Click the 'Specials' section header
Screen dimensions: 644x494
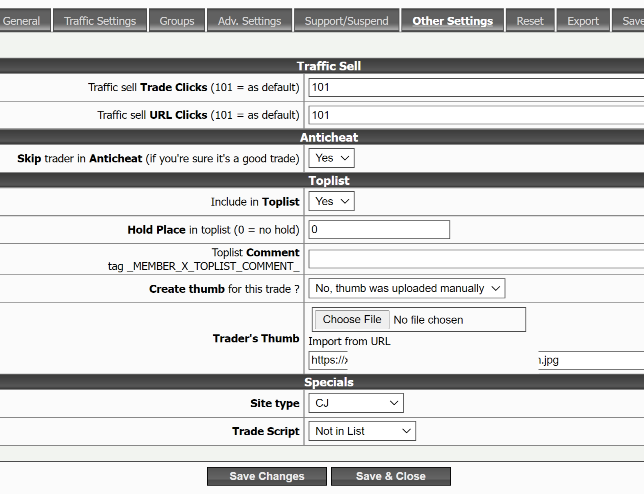point(329,382)
